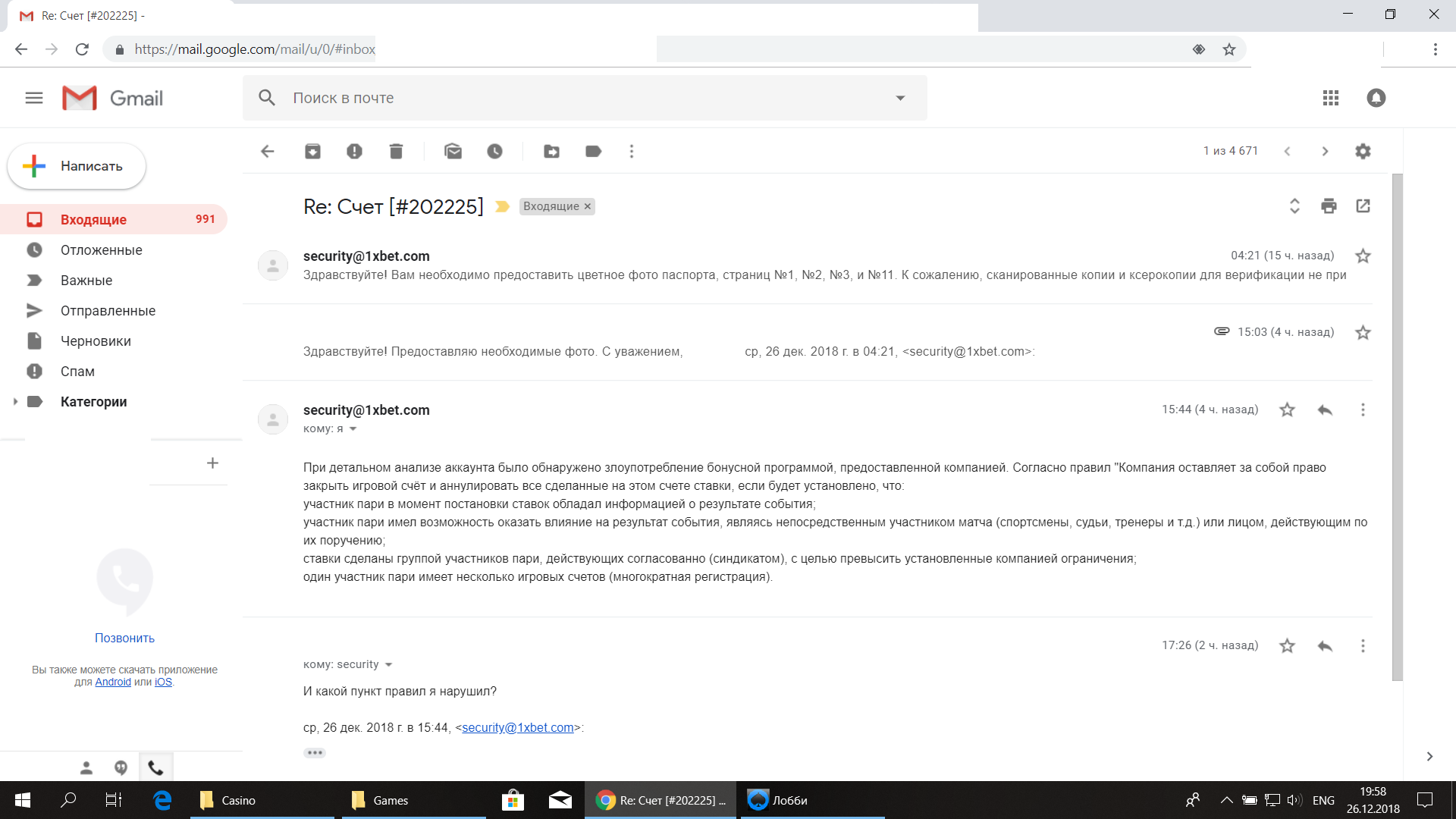Image resolution: width=1456 pixels, height=819 pixels.
Task: Go to the newer conversation arrow
Action: 1287,151
